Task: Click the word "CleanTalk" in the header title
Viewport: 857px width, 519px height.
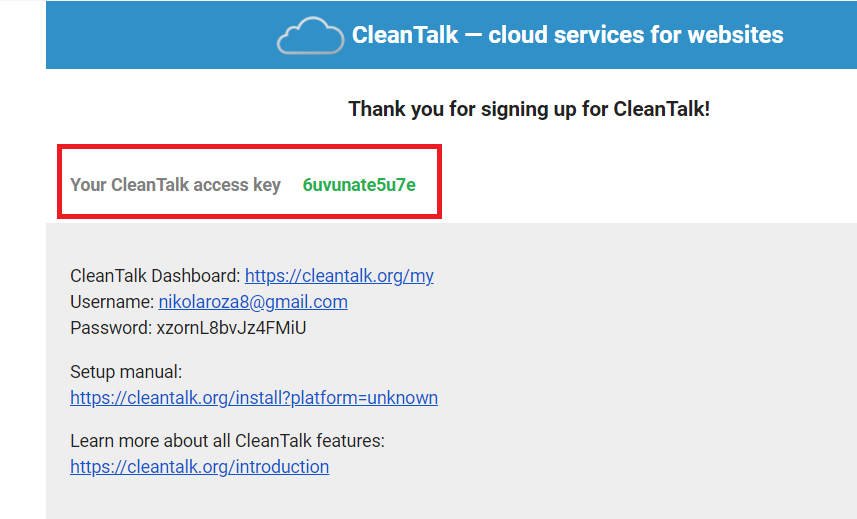Action: pos(405,35)
